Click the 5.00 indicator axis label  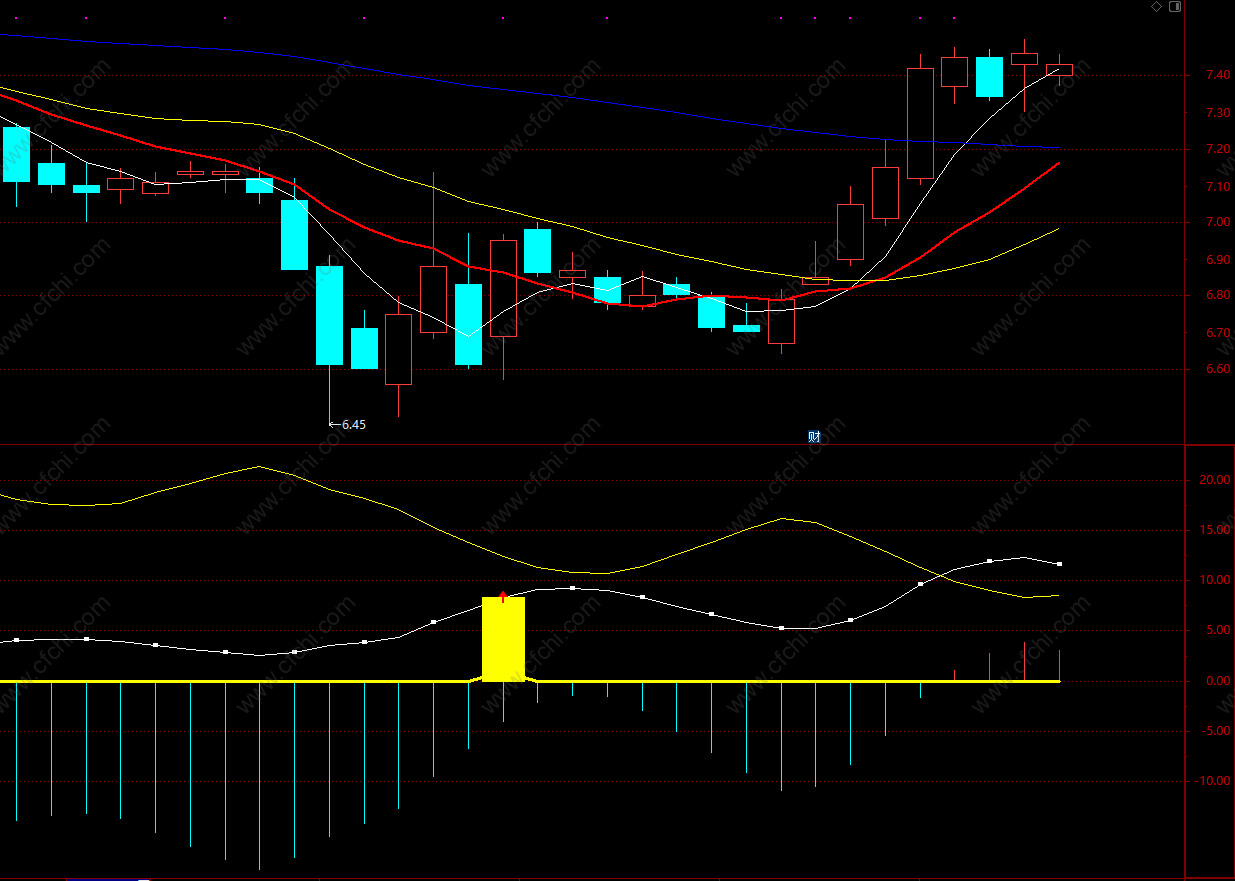click(x=1217, y=630)
